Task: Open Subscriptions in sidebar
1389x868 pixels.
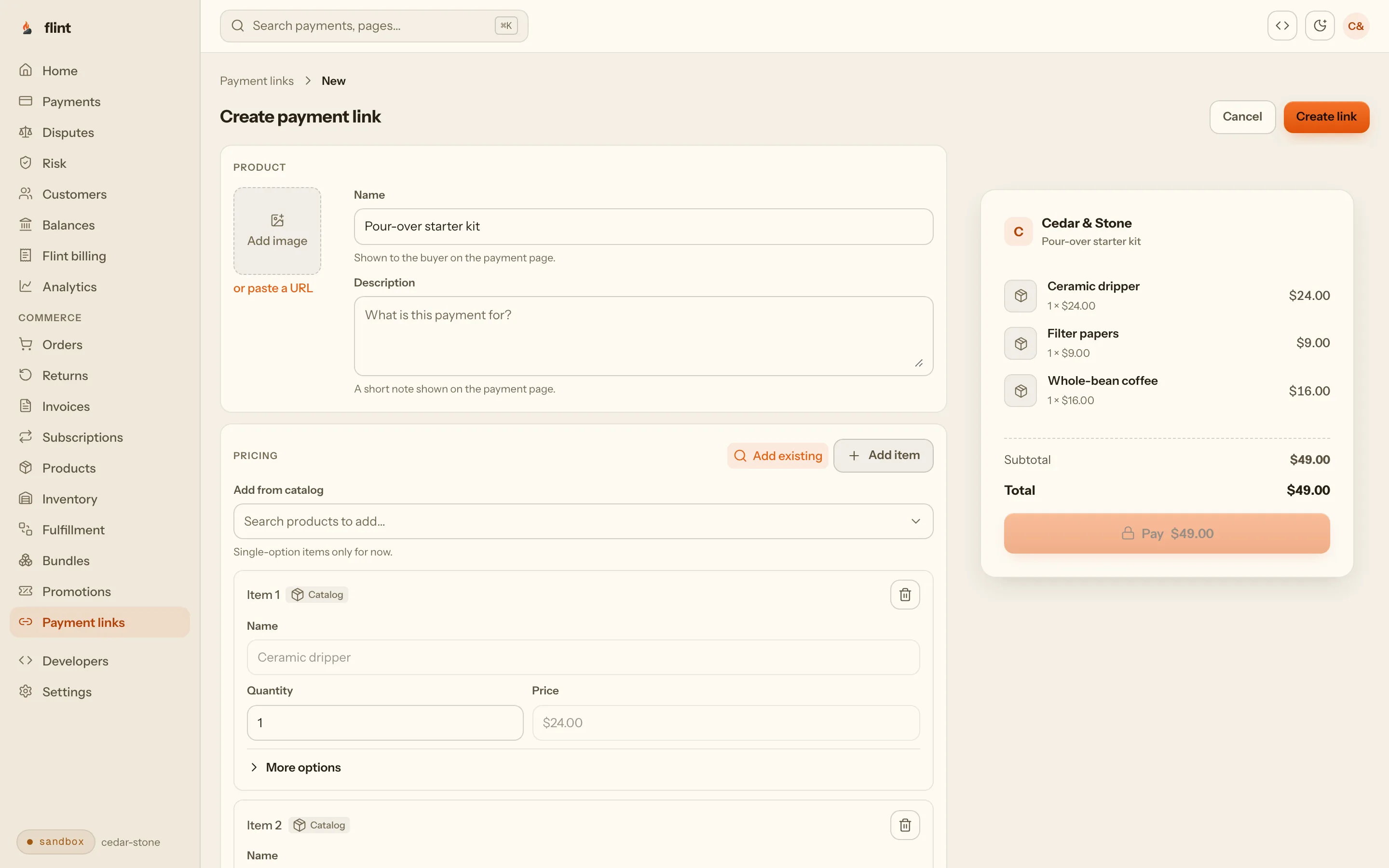Action: pyautogui.click(x=100, y=437)
